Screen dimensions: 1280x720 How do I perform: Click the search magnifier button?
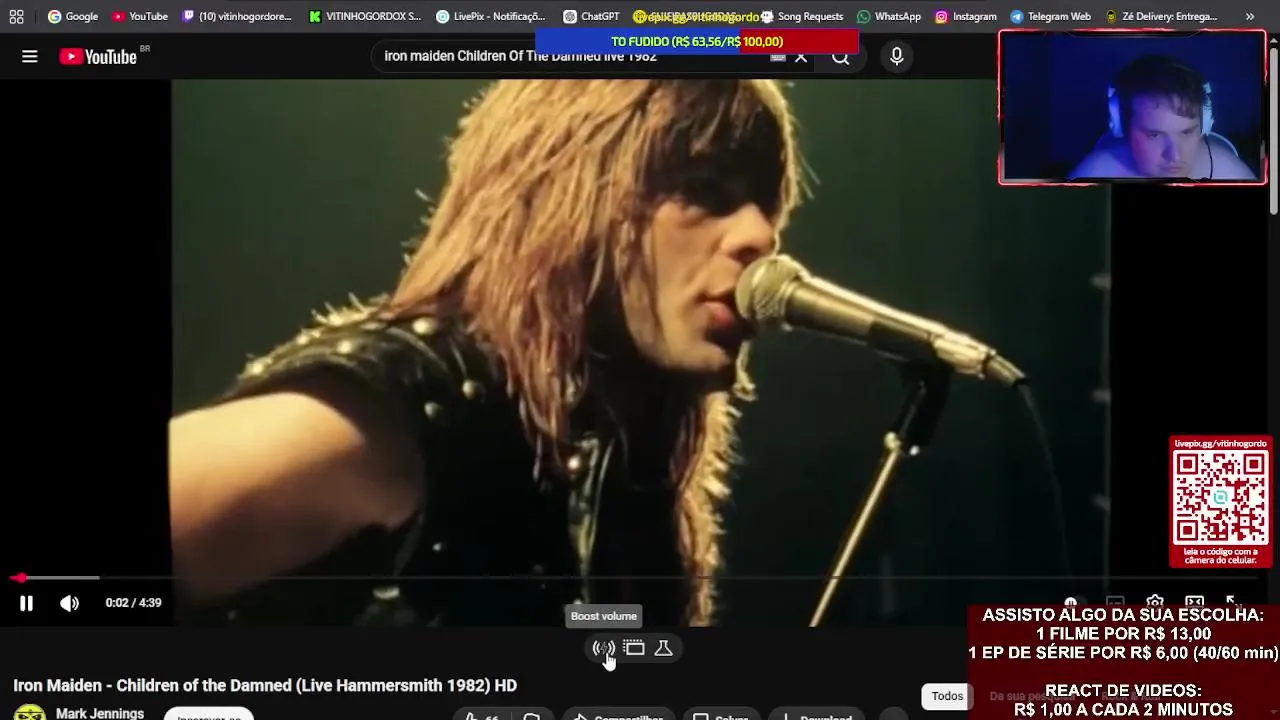pyautogui.click(x=841, y=57)
